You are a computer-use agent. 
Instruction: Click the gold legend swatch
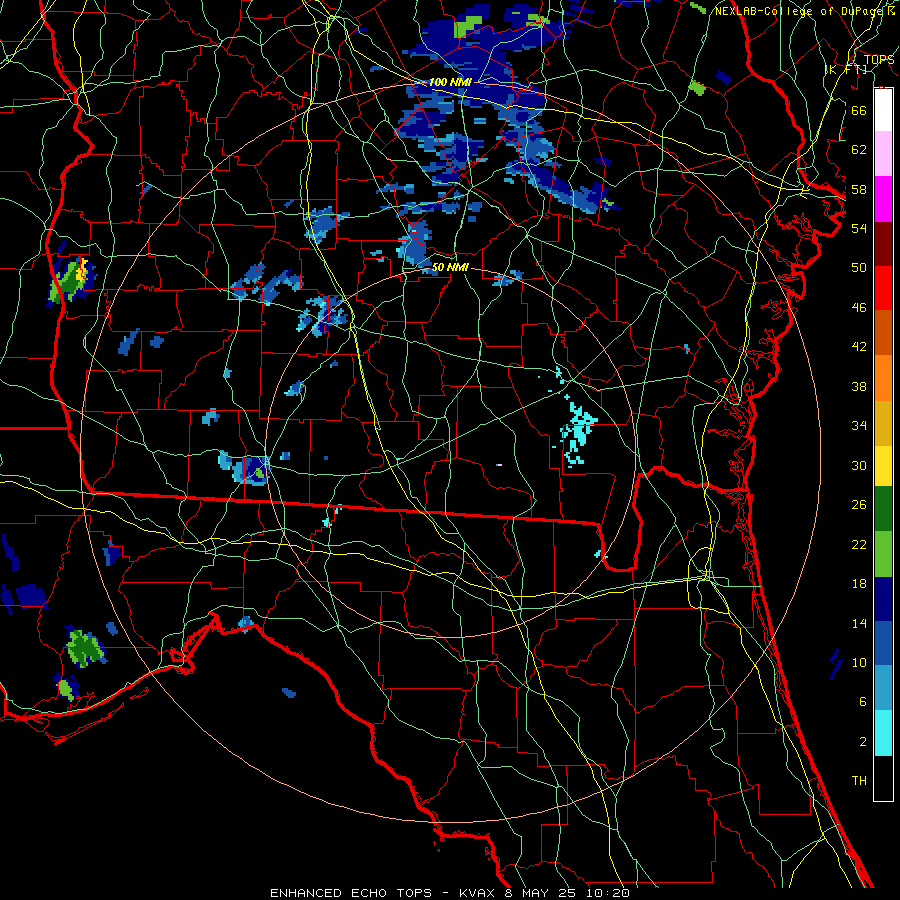[x=883, y=423]
